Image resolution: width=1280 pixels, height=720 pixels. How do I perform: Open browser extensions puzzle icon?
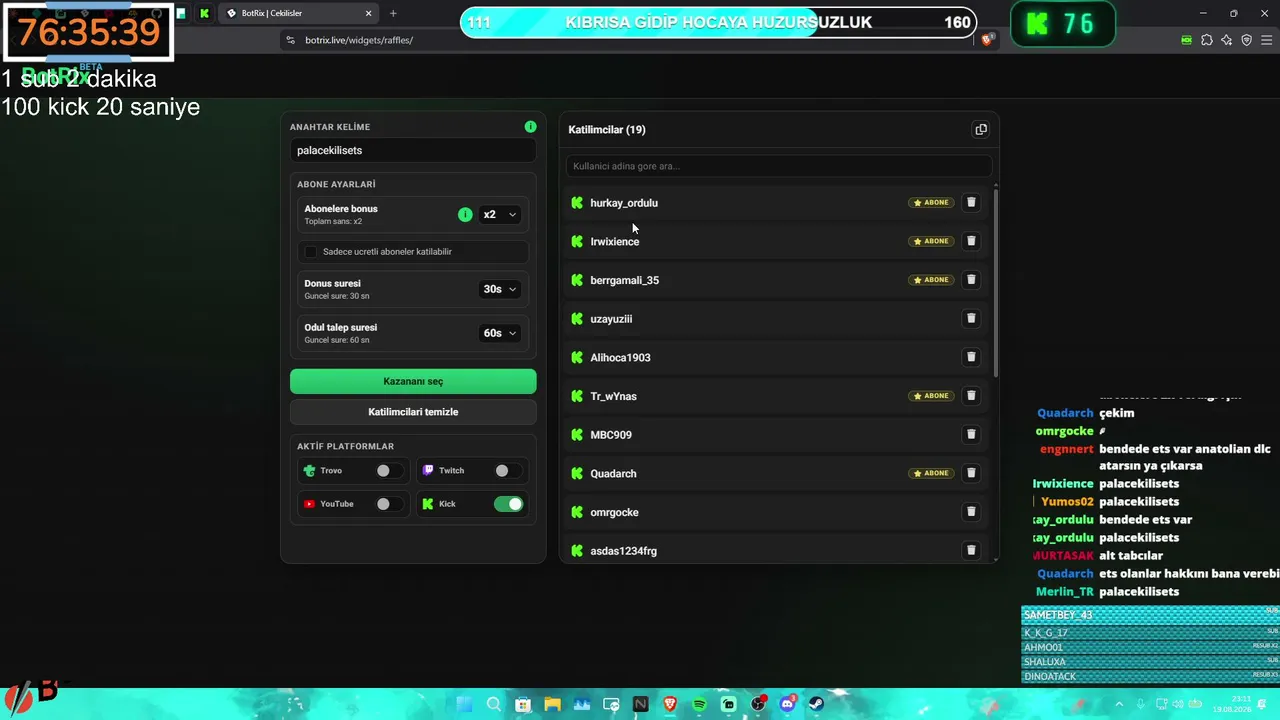[x=1207, y=40]
